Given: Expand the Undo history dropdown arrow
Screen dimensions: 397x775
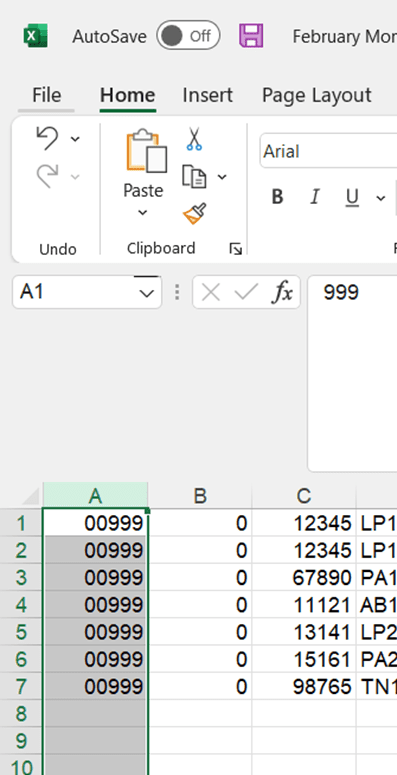Looking at the screenshot, I should [75, 139].
